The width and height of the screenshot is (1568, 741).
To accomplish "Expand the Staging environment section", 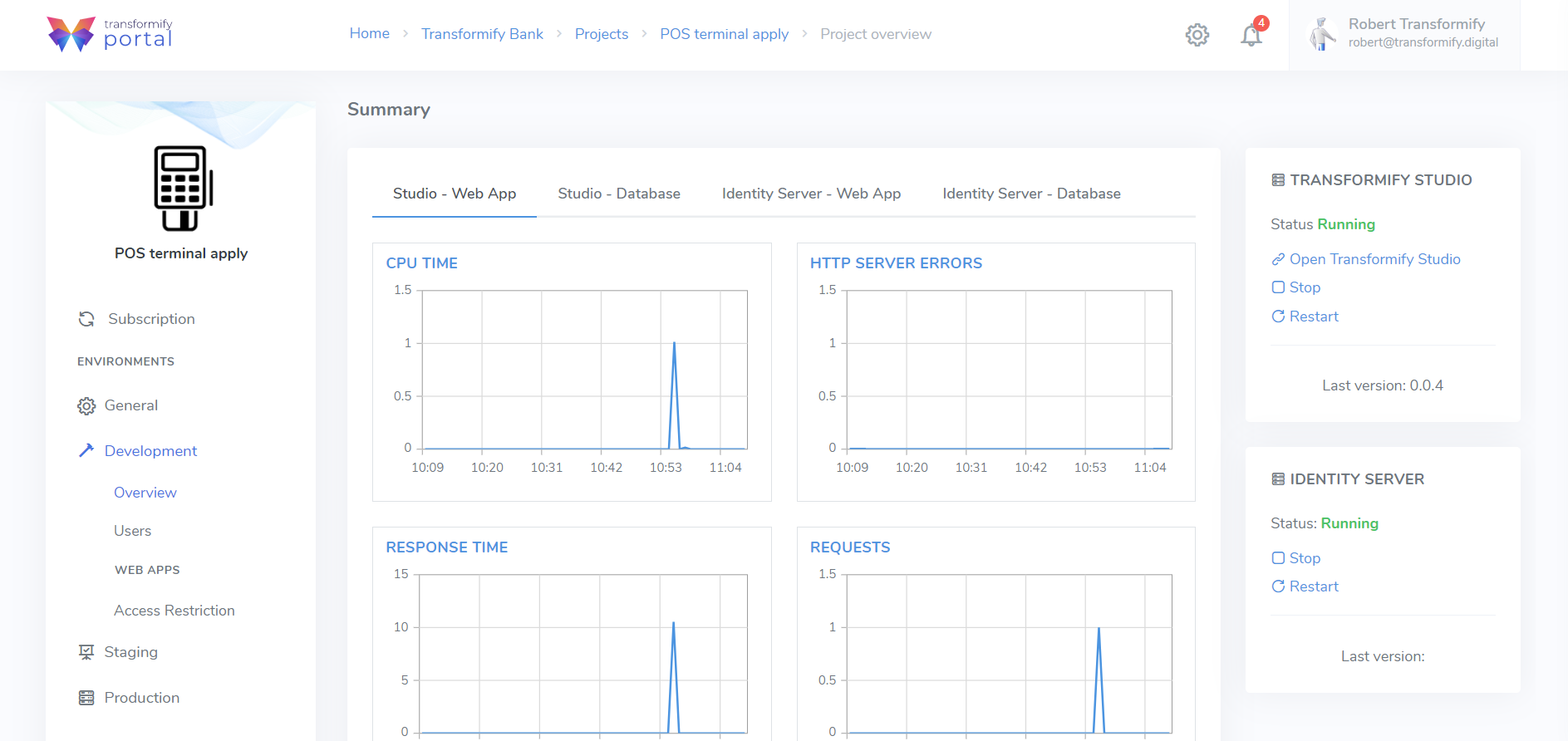I will click(x=130, y=652).
